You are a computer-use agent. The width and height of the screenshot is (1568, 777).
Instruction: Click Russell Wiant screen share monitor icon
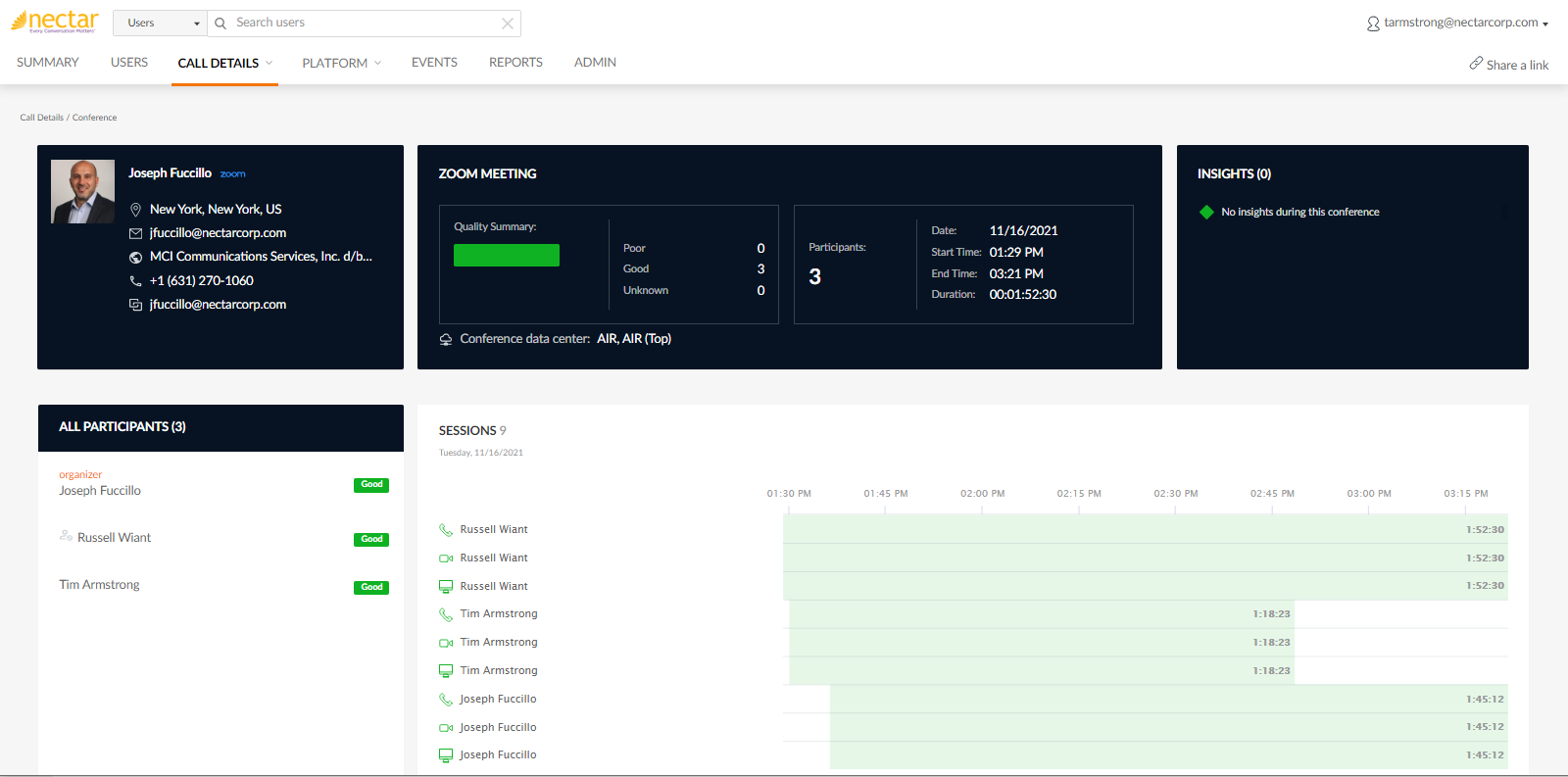coord(446,587)
